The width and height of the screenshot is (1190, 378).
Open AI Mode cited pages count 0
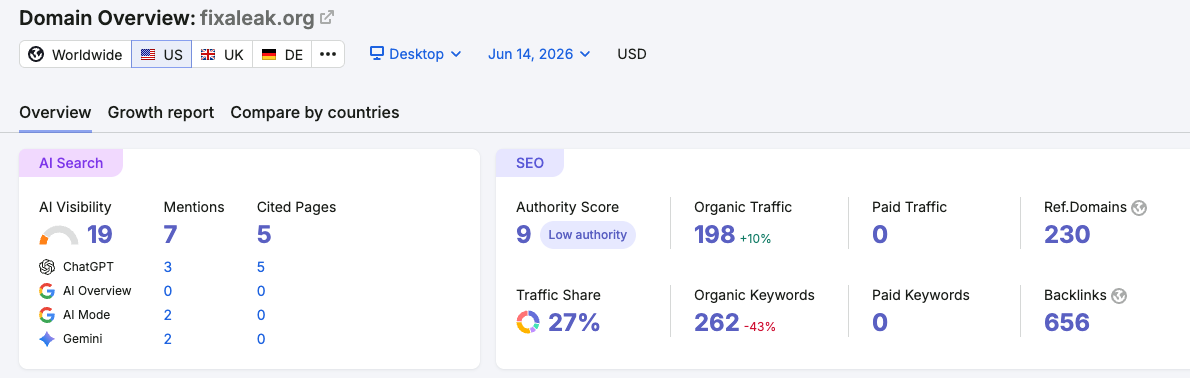261,315
